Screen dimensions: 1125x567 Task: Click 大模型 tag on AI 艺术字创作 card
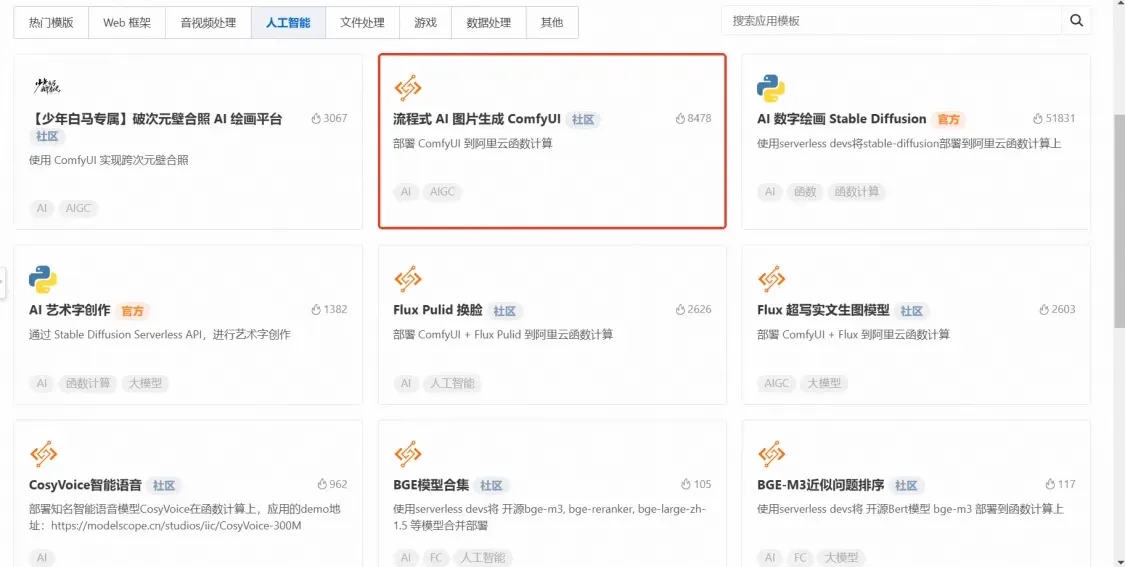click(145, 383)
